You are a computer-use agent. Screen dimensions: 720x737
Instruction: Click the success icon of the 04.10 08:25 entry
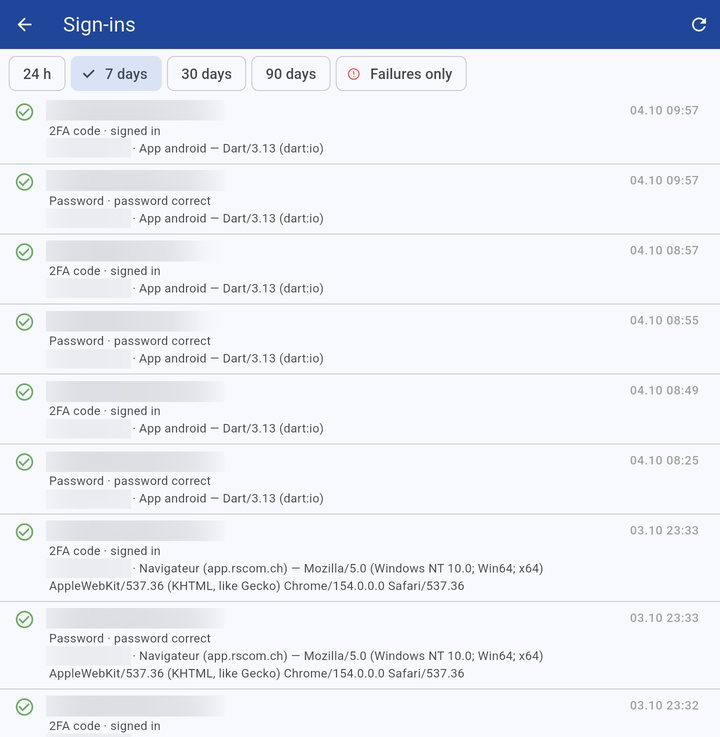[x=24, y=462]
